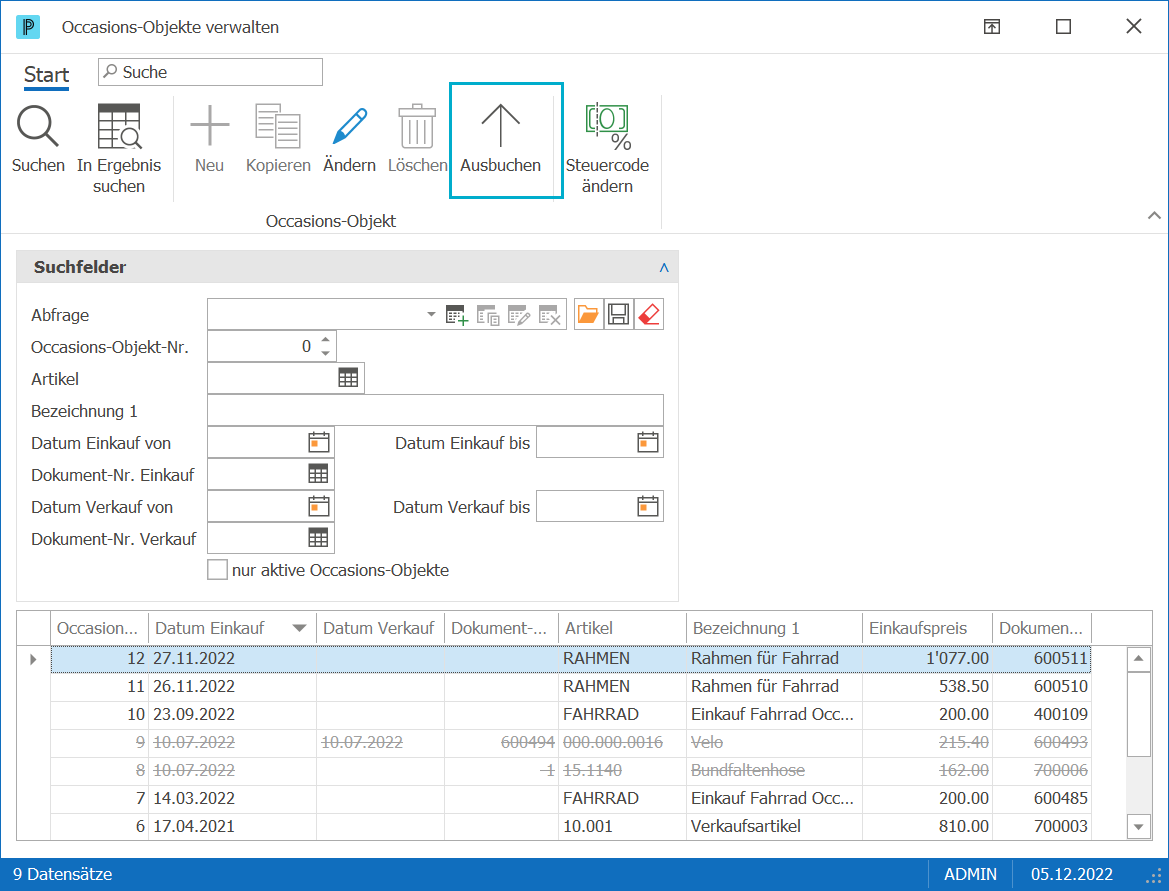Open Artikel lookup table icon
The width and height of the screenshot is (1169, 891).
click(x=348, y=378)
